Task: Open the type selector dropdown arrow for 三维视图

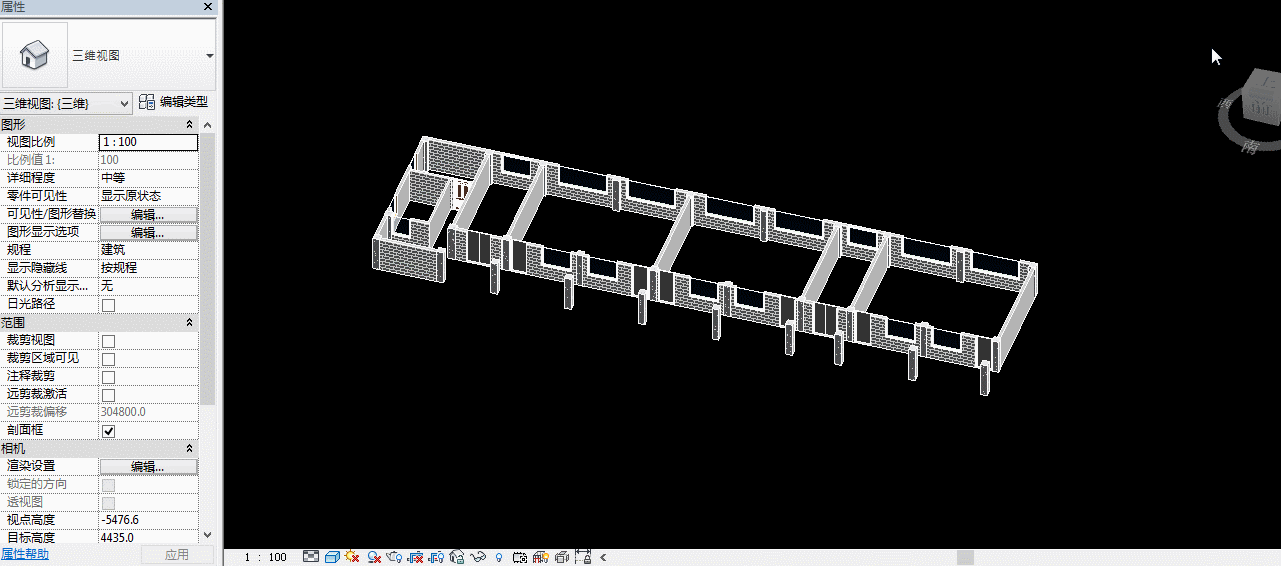Action: (x=210, y=56)
